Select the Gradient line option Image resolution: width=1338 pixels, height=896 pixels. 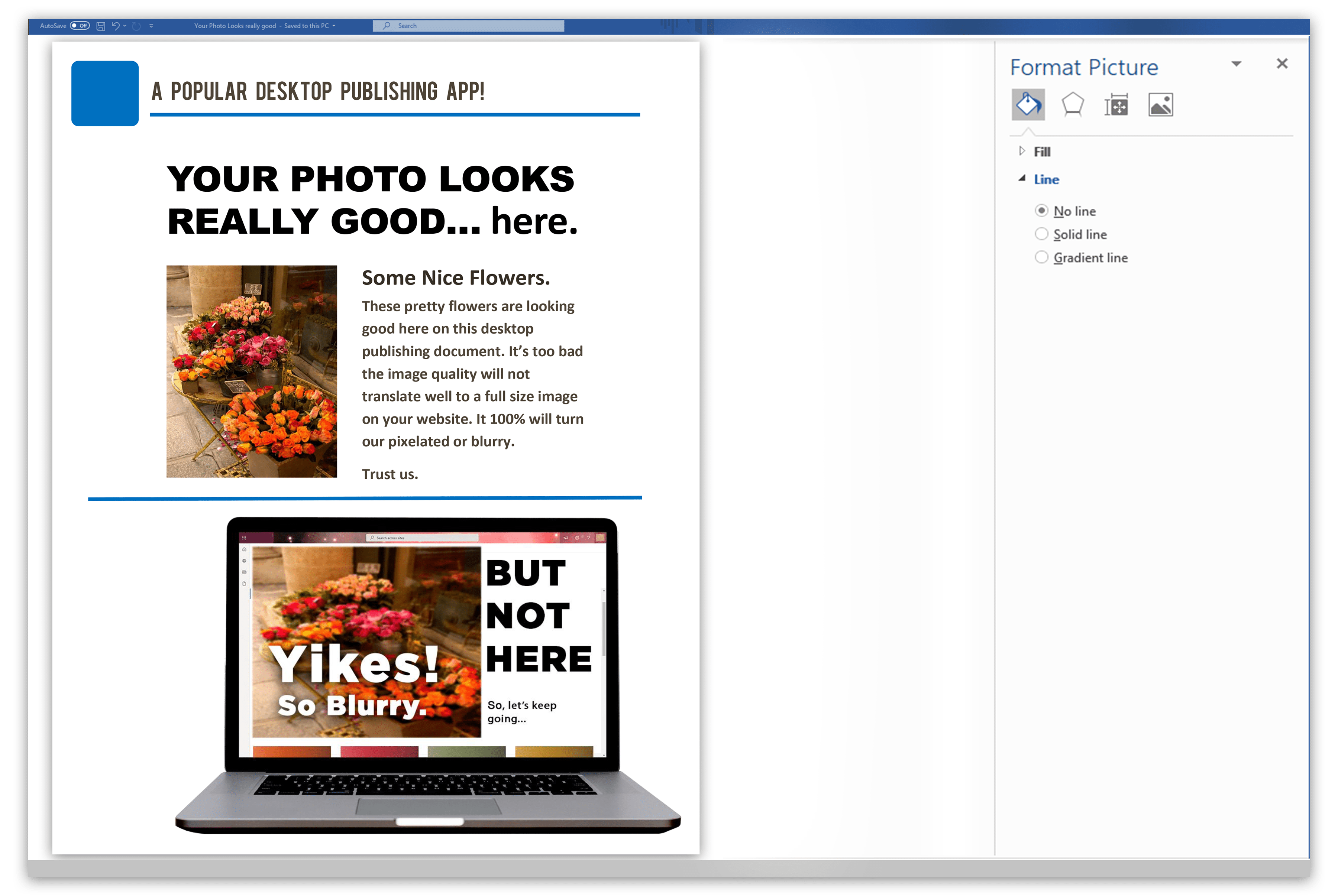[1041, 258]
